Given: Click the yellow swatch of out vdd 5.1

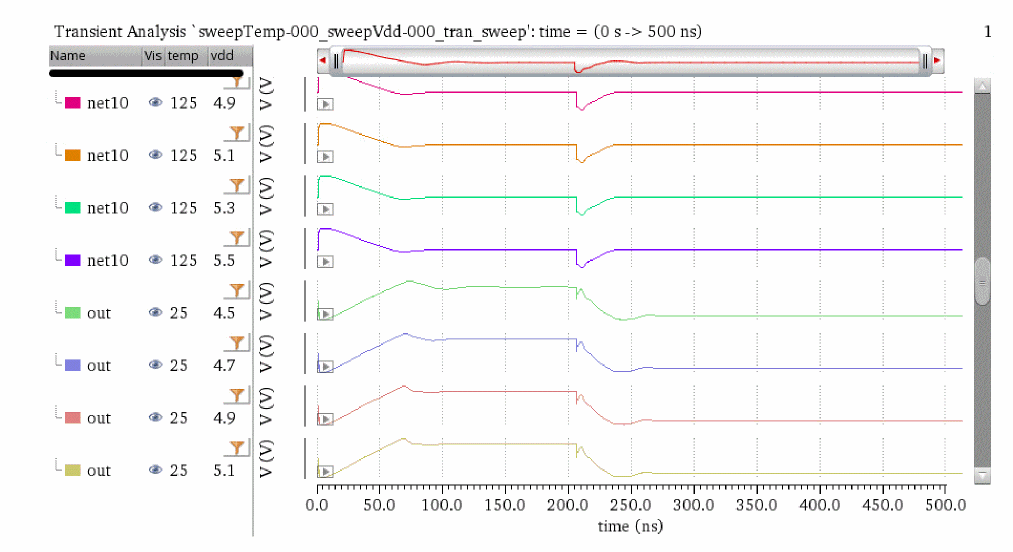Looking at the screenshot, I should [72, 470].
